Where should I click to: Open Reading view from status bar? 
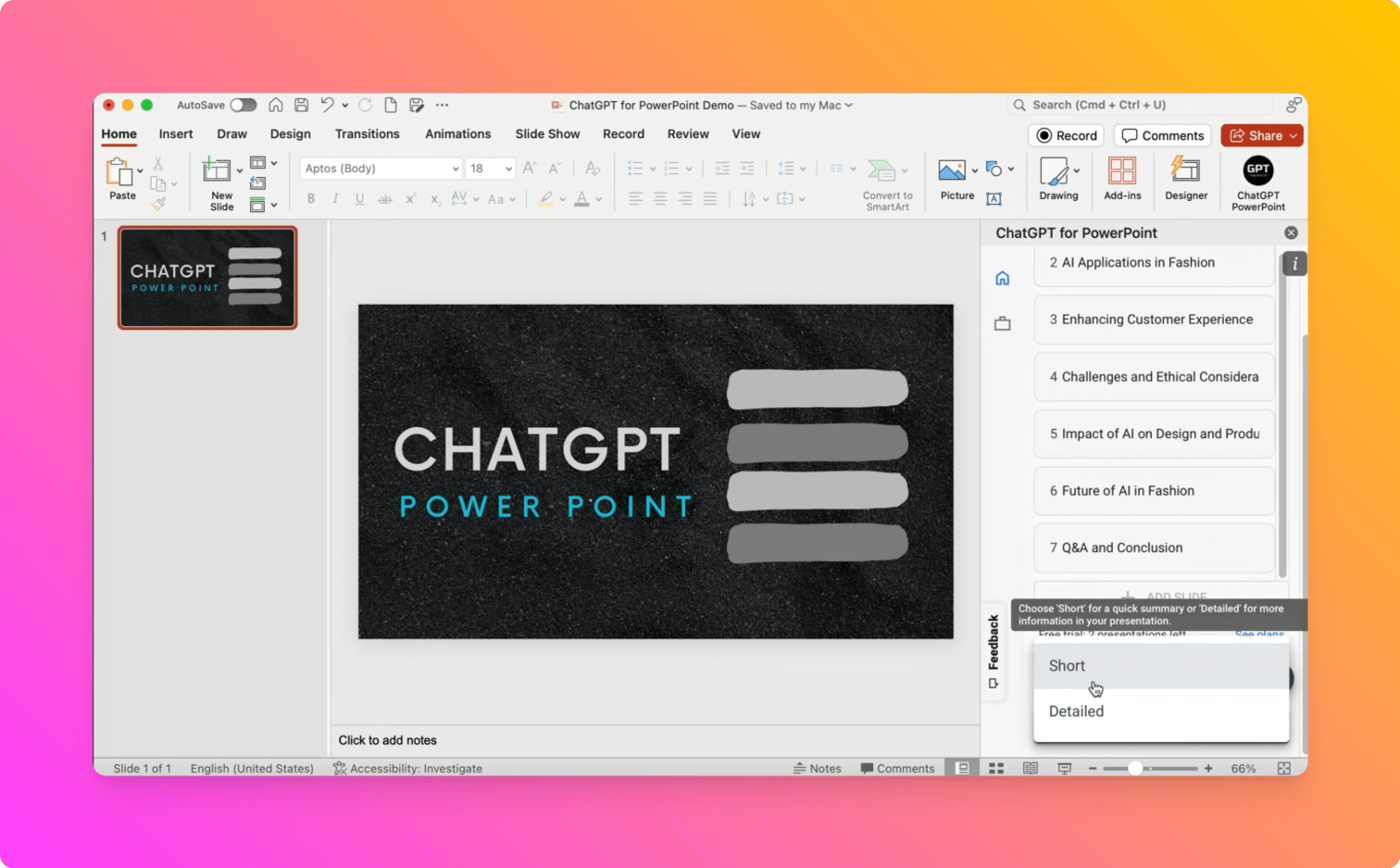click(1031, 767)
